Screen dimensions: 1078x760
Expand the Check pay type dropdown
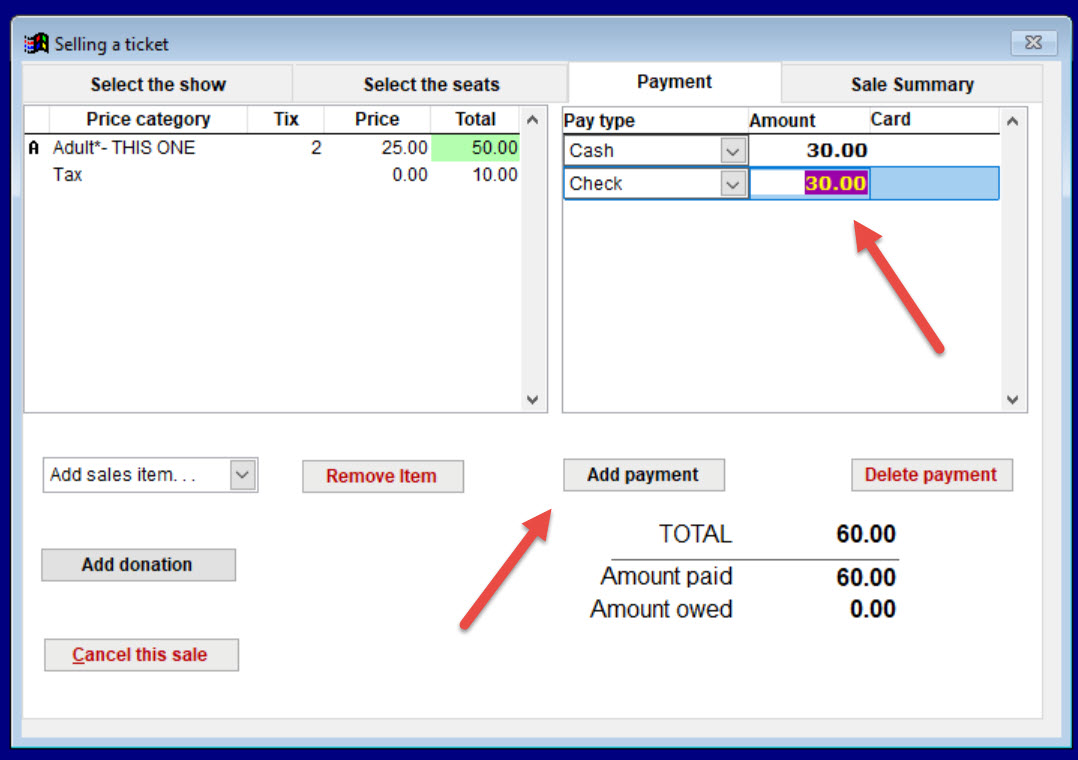[732, 184]
